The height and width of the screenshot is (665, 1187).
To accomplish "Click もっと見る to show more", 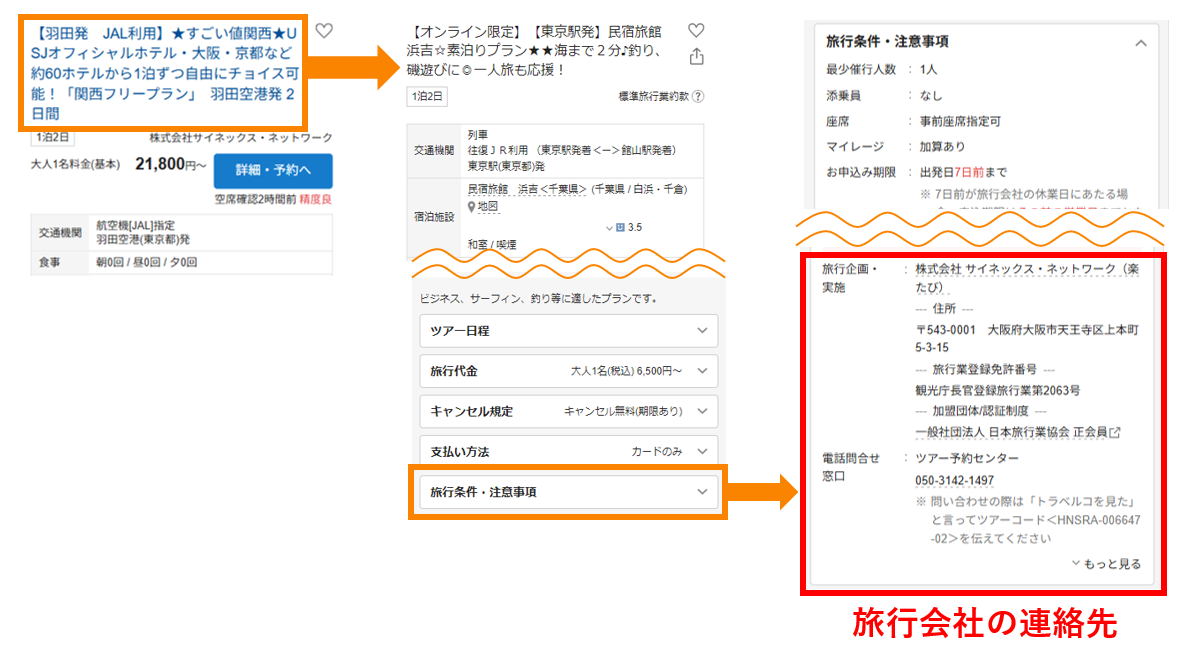I will point(1106,564).
